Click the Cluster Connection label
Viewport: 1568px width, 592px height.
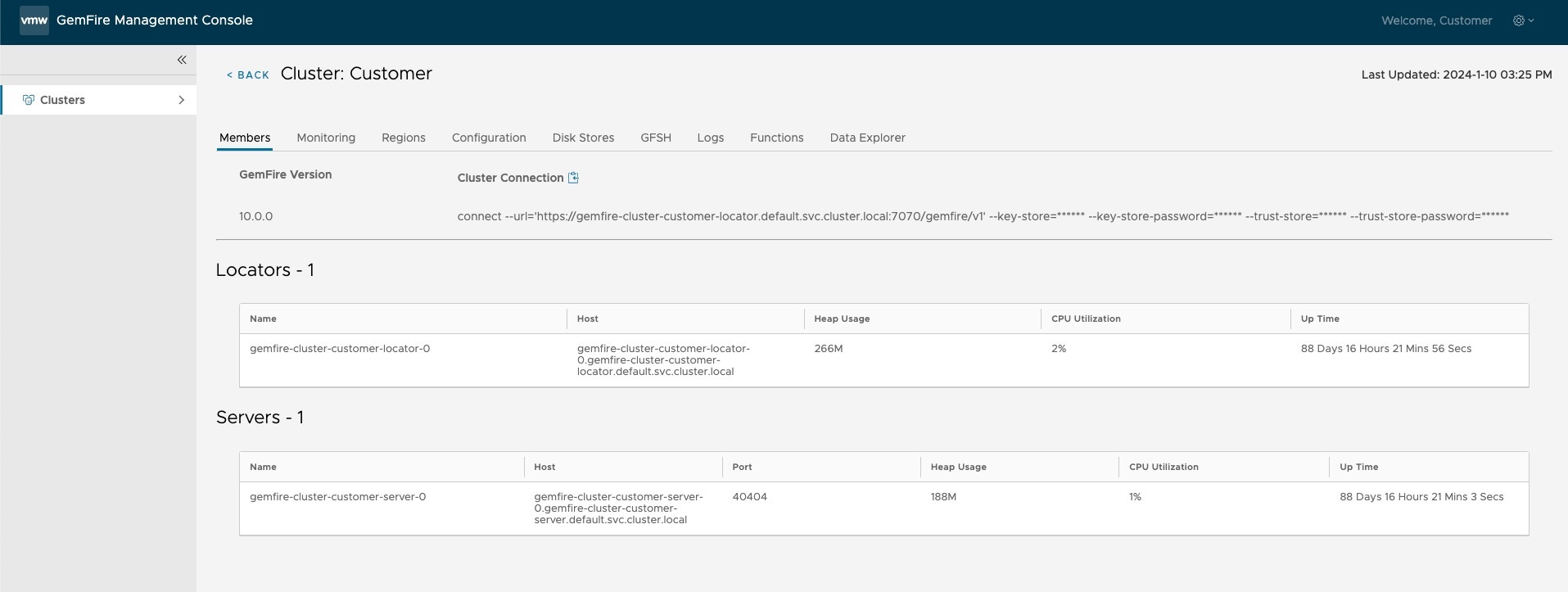pyautogui.click(x=510, y=178)
